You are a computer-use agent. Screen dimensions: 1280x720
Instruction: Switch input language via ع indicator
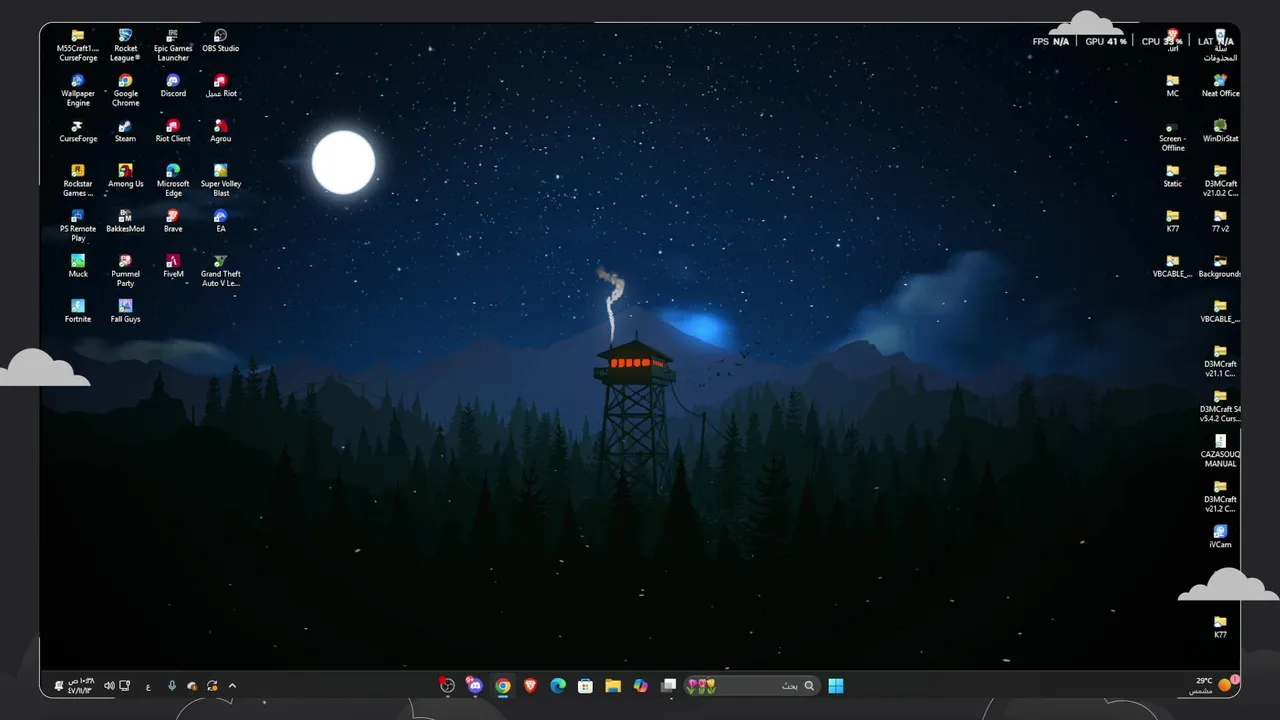coord(148,685)
